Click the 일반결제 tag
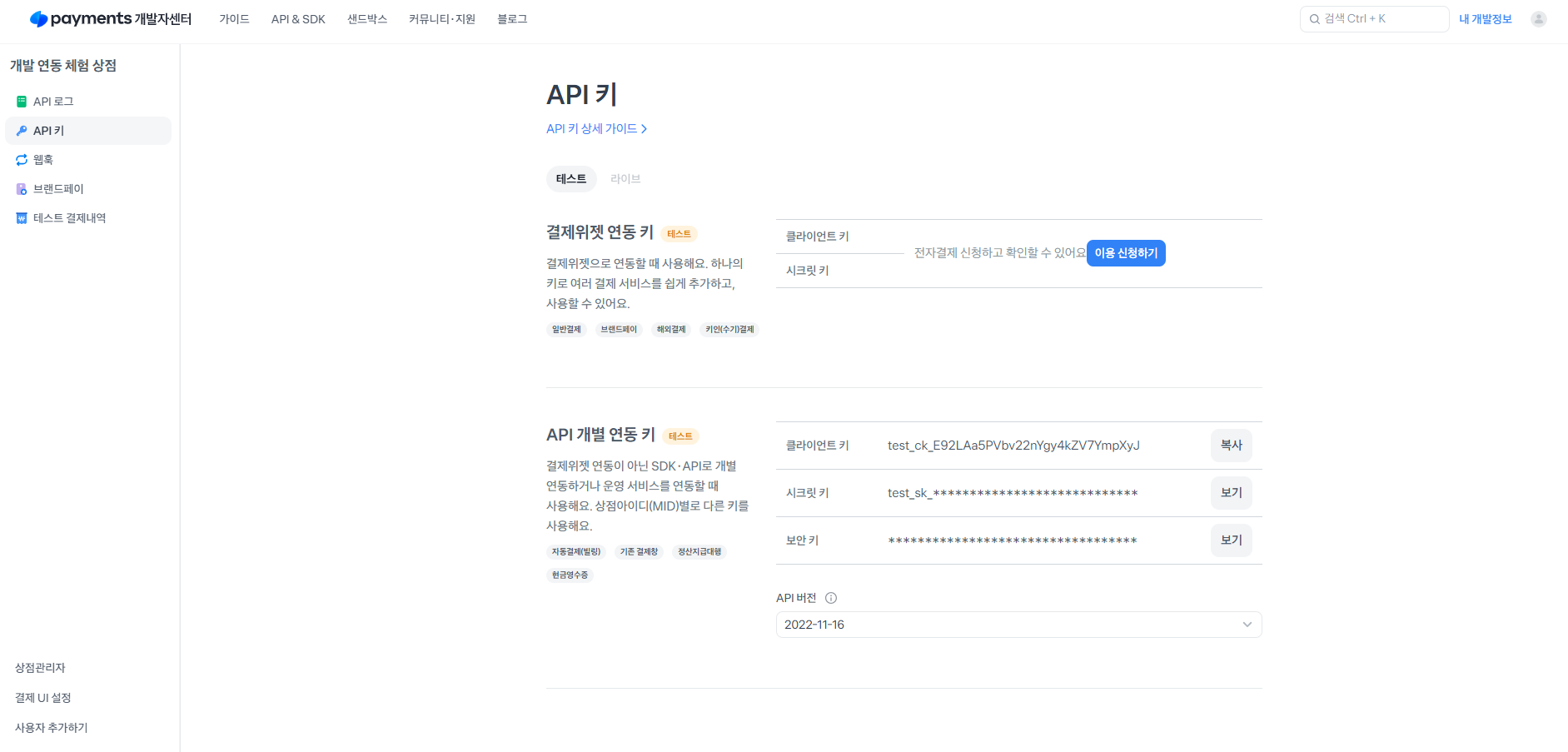The image size is (1568, 752). (x=566, y=330)
